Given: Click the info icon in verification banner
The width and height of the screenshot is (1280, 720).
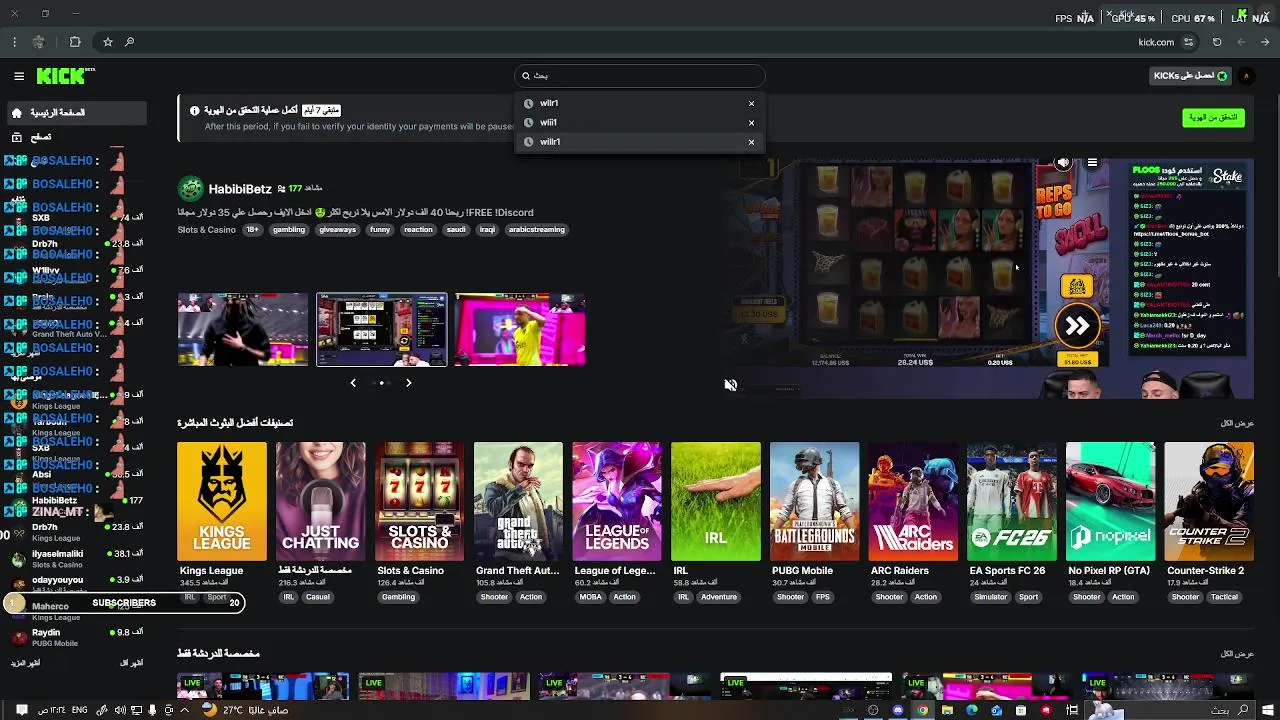Looking at the screenshot, I should [x=195, y=110].
